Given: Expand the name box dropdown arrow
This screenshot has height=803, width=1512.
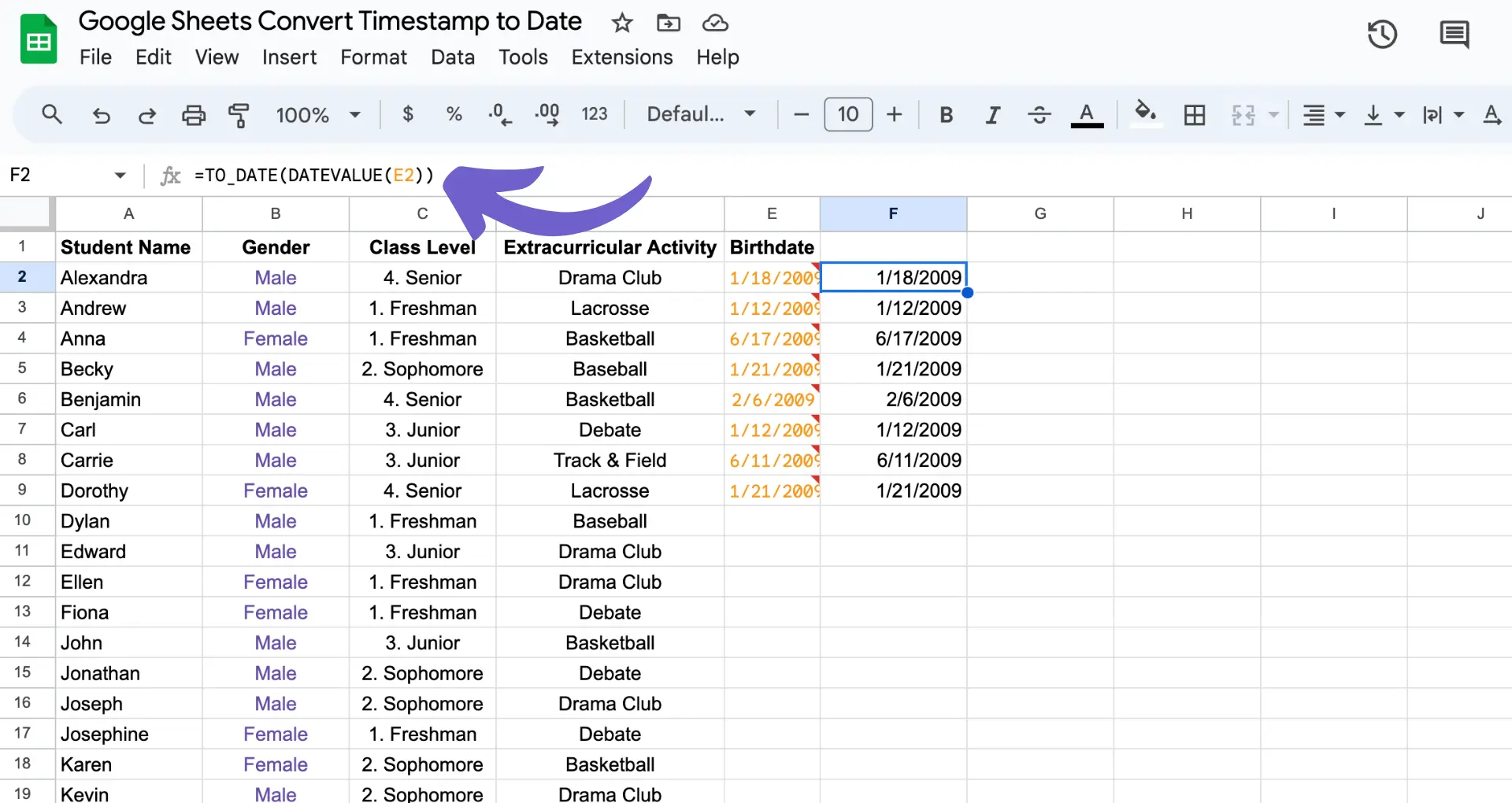Looking at the screenshot, I should [120, 175].
